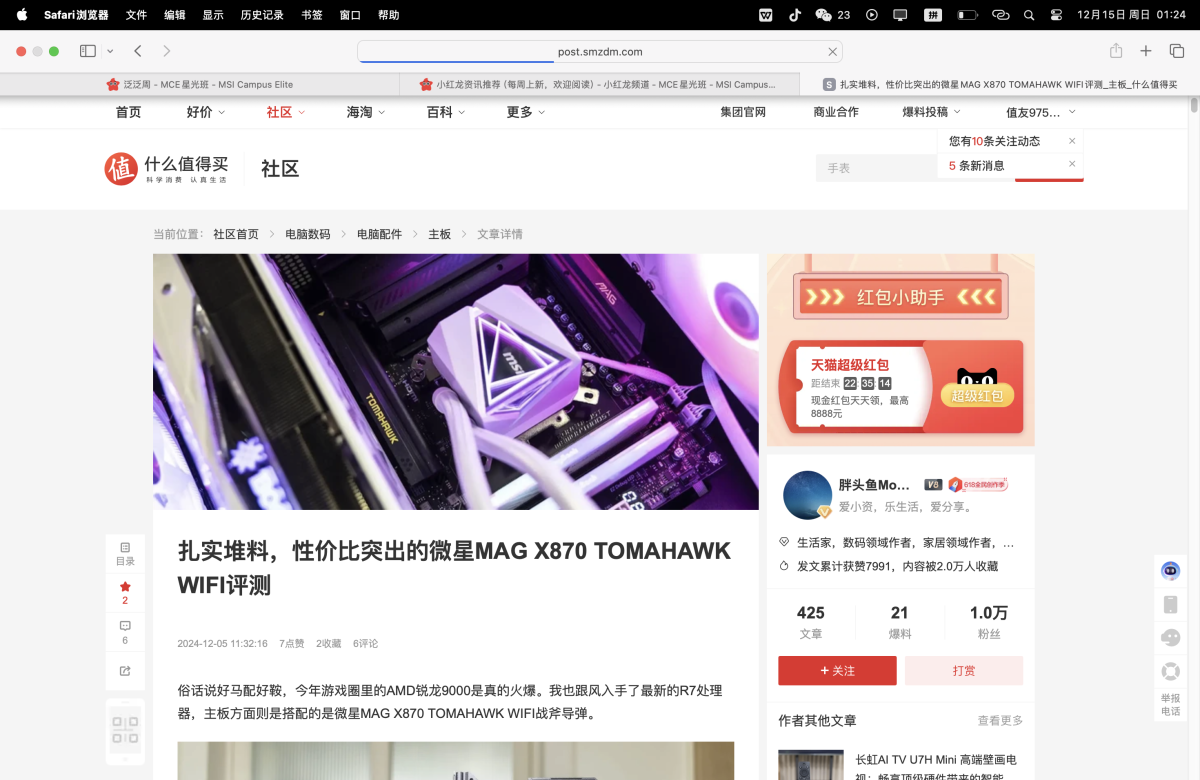Image resolution: width=1200 pixels, height=780 pixels.
Task: Click the red 关注 follow button
Action: point(837,671)
